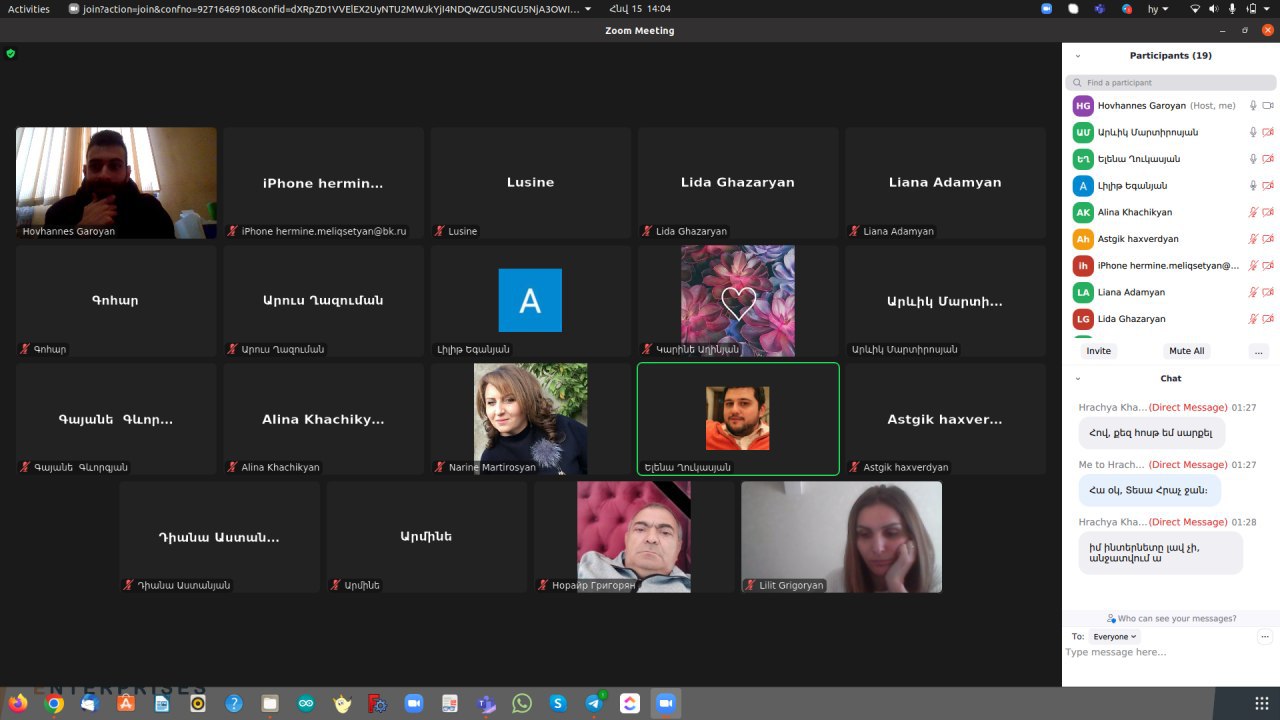Click Lida Ghazaryan's LG avatar in participants
Image resolution: width=1280 pixels, height=720 pixels.
point(1083,319)
